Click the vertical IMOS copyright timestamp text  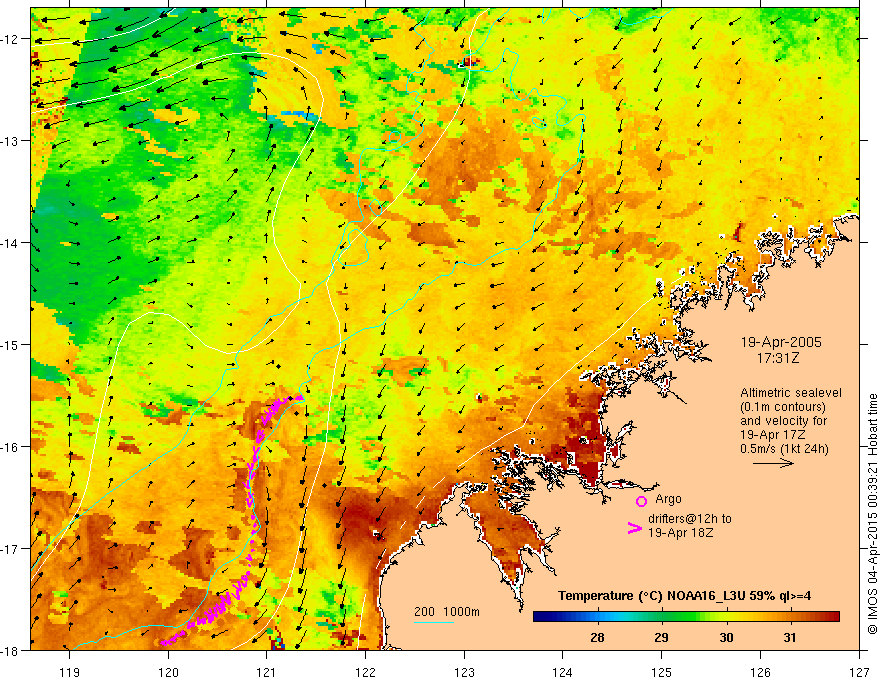[x=872, y=514]
